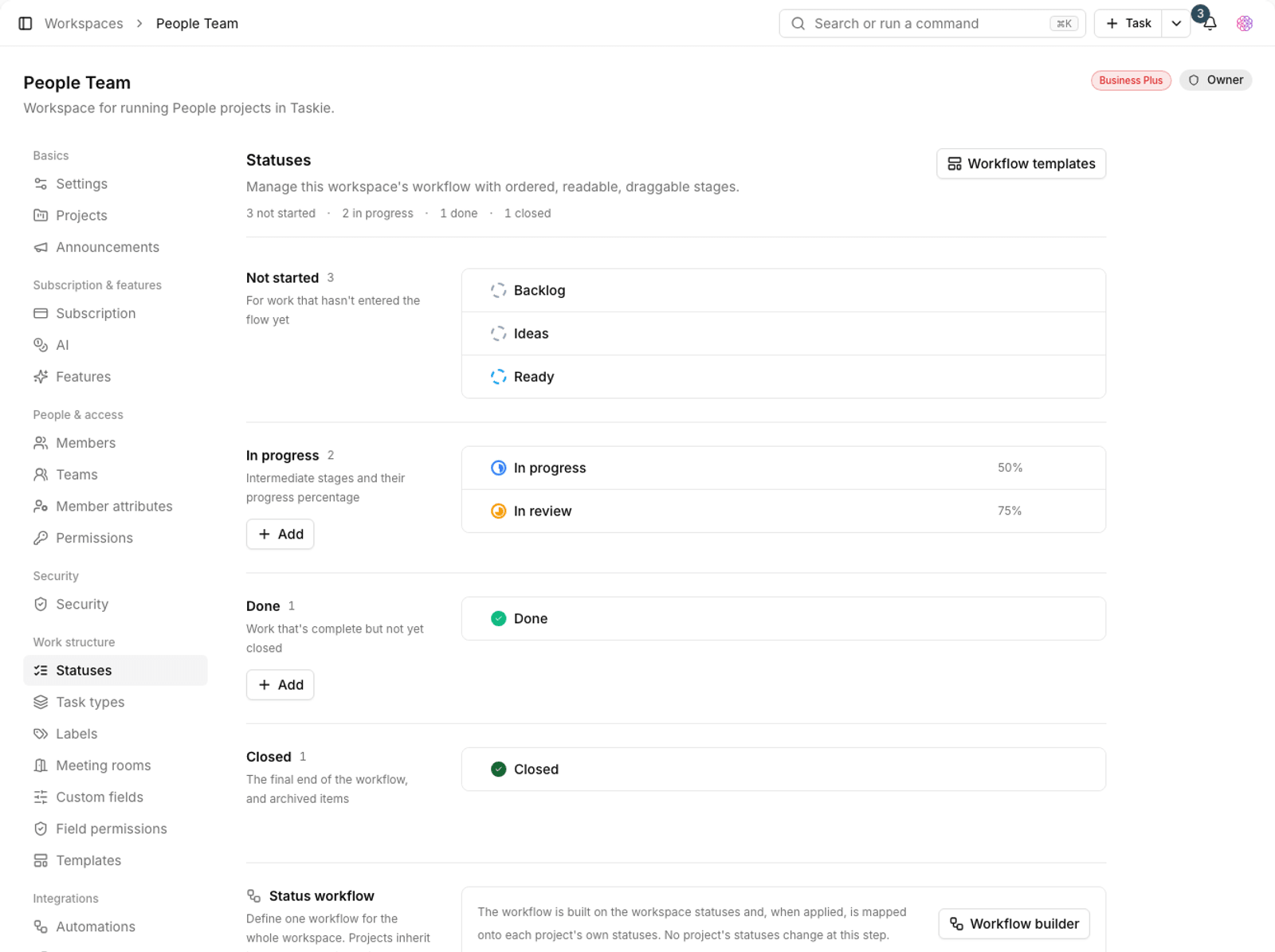Image resolution: width=1275 pixels, height=952 pixels.
Task: Click the Ideas status icon
Action: click(498, 333)
